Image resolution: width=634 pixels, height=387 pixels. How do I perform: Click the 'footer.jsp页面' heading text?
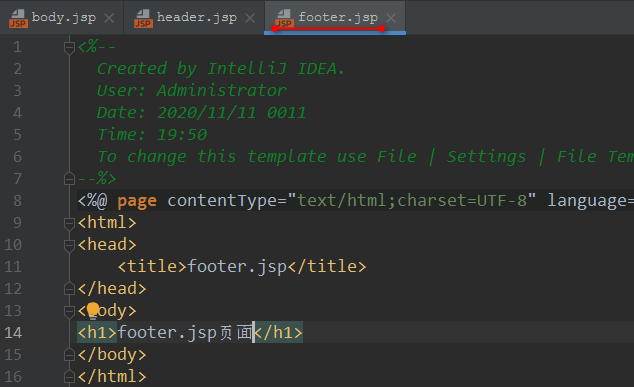185,332
